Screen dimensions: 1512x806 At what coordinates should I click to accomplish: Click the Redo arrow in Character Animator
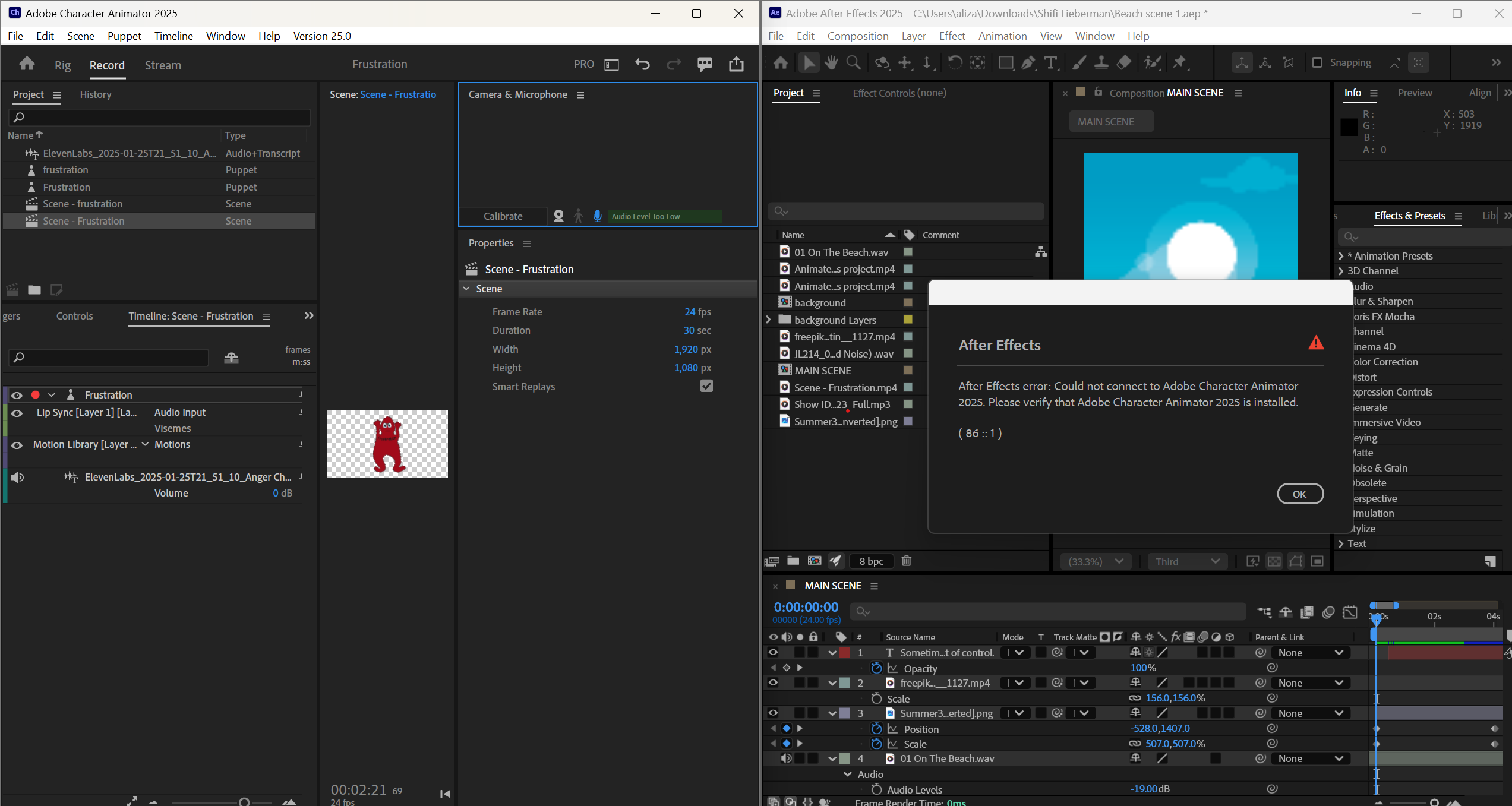(674, 64)
